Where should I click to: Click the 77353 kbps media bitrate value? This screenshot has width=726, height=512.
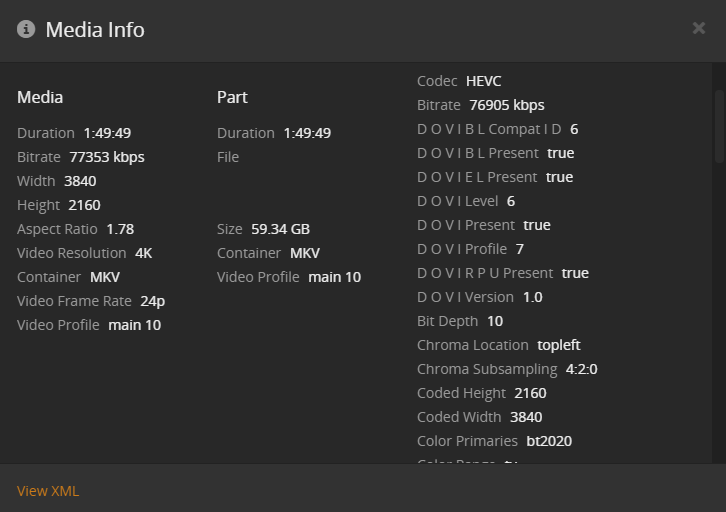107,157
